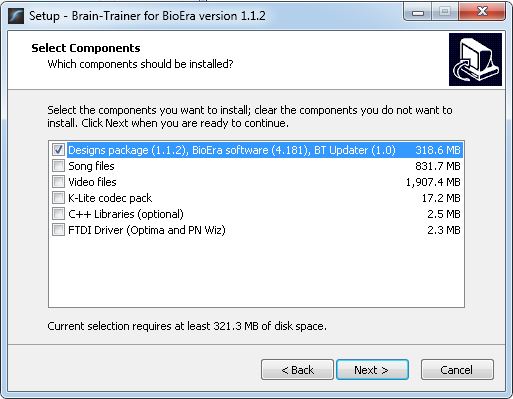Minimize the setup window
513x399 pixels.
point(417,13)
